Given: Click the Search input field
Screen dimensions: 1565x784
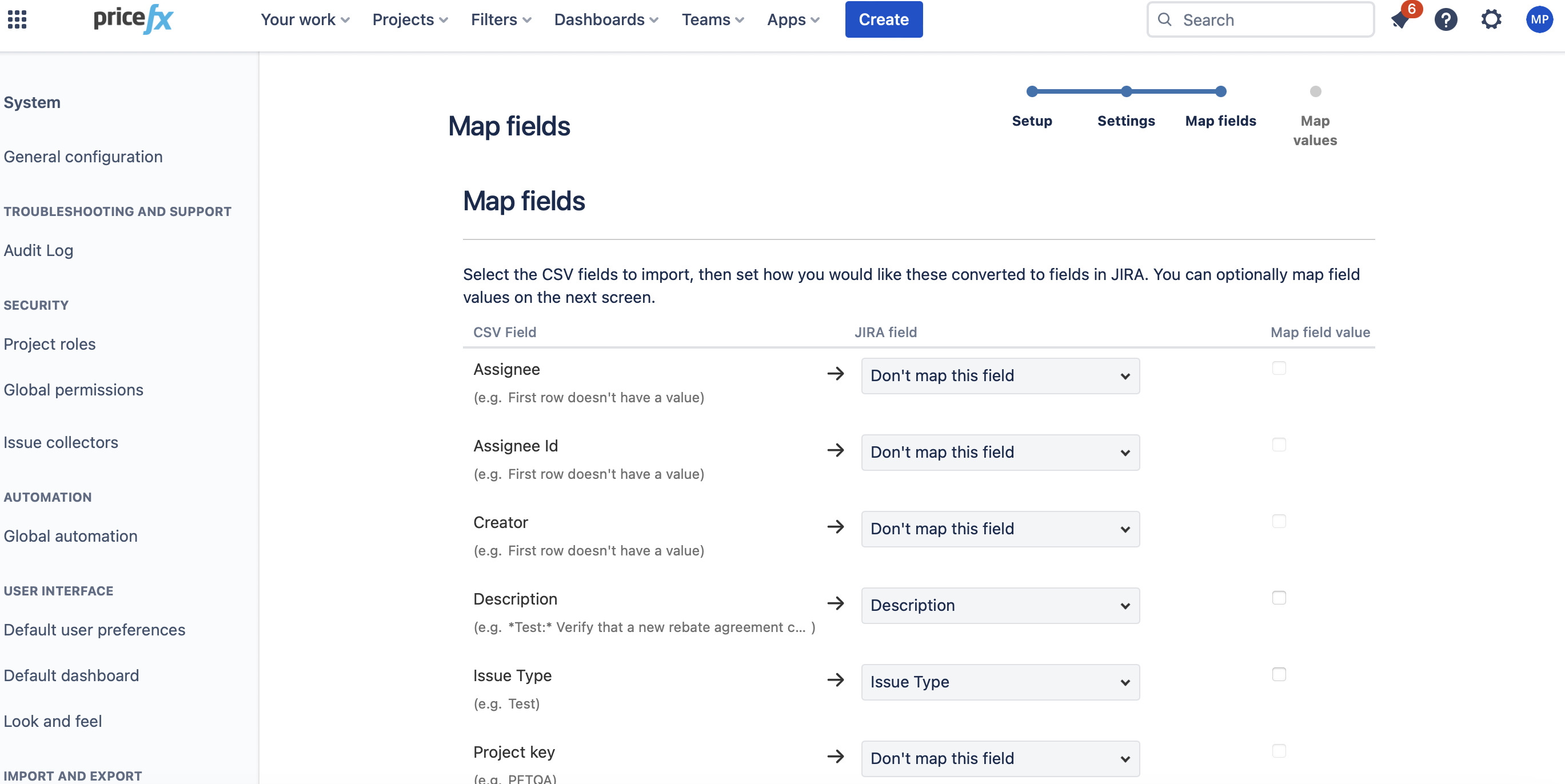Looking at the screenshot, I should pos(1269,19).
